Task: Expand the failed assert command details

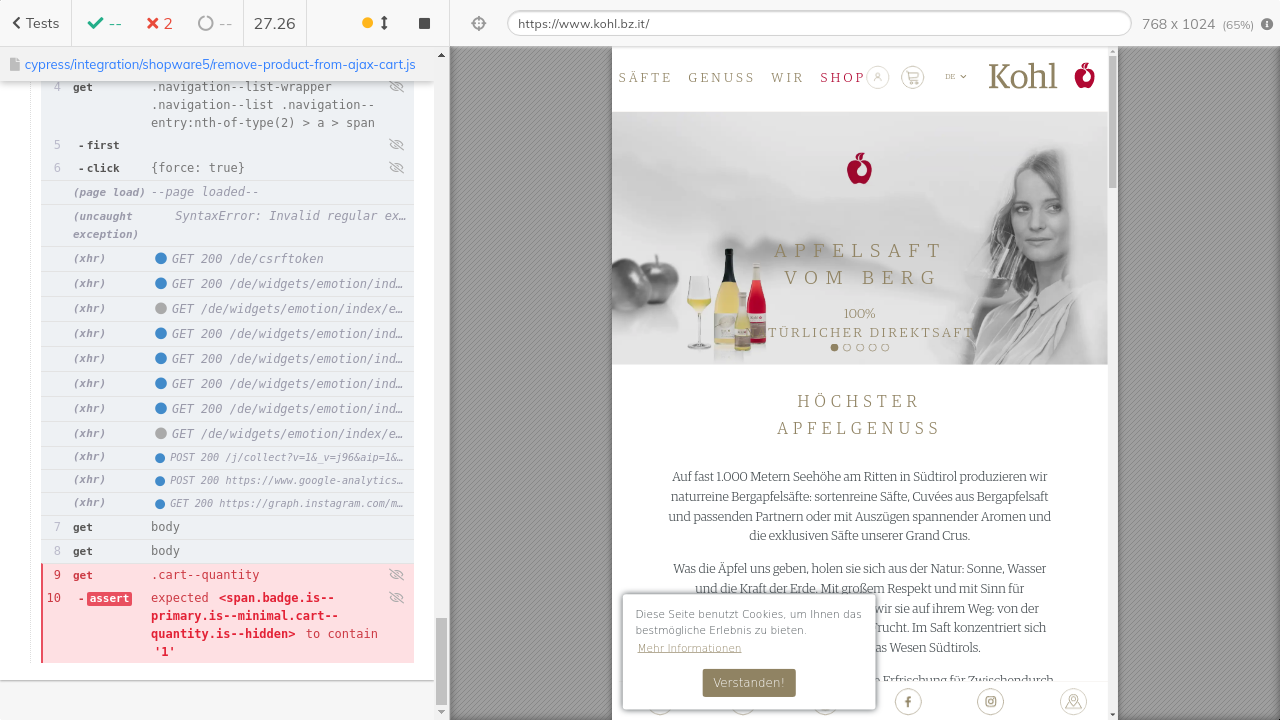Action: coord(109,599)
